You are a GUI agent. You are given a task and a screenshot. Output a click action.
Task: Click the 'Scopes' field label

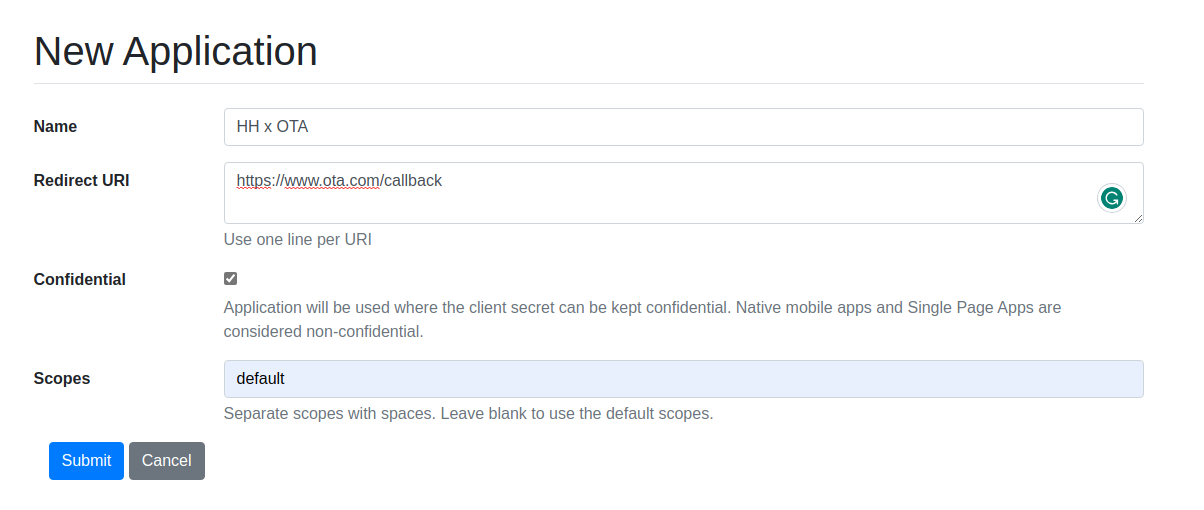(62, 379)
